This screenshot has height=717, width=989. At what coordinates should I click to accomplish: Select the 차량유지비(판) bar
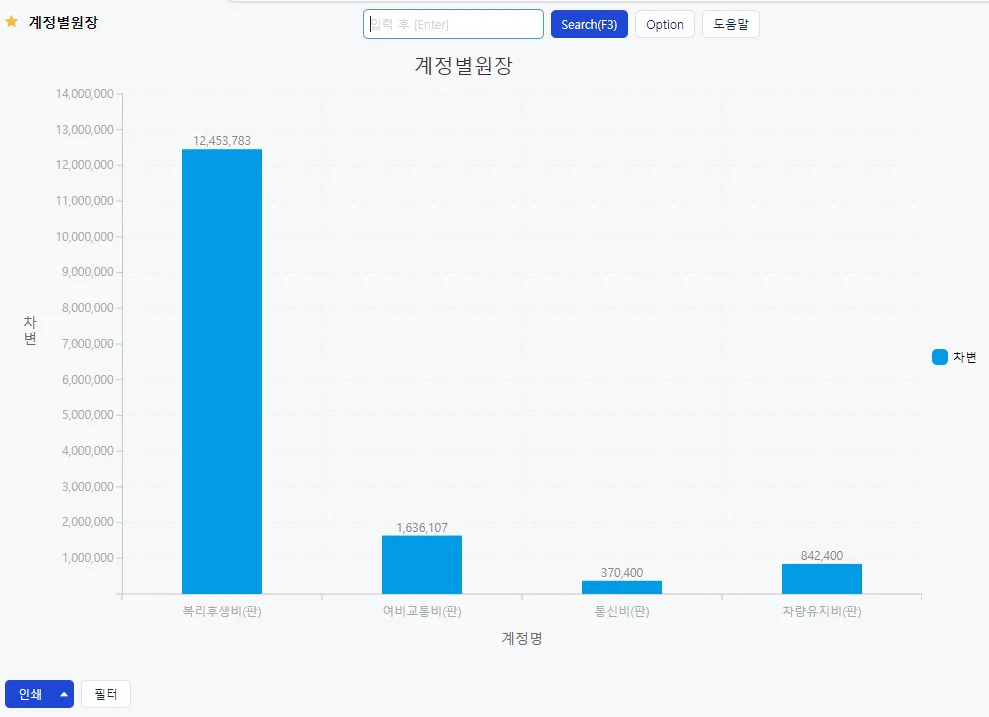click(822, 579)
